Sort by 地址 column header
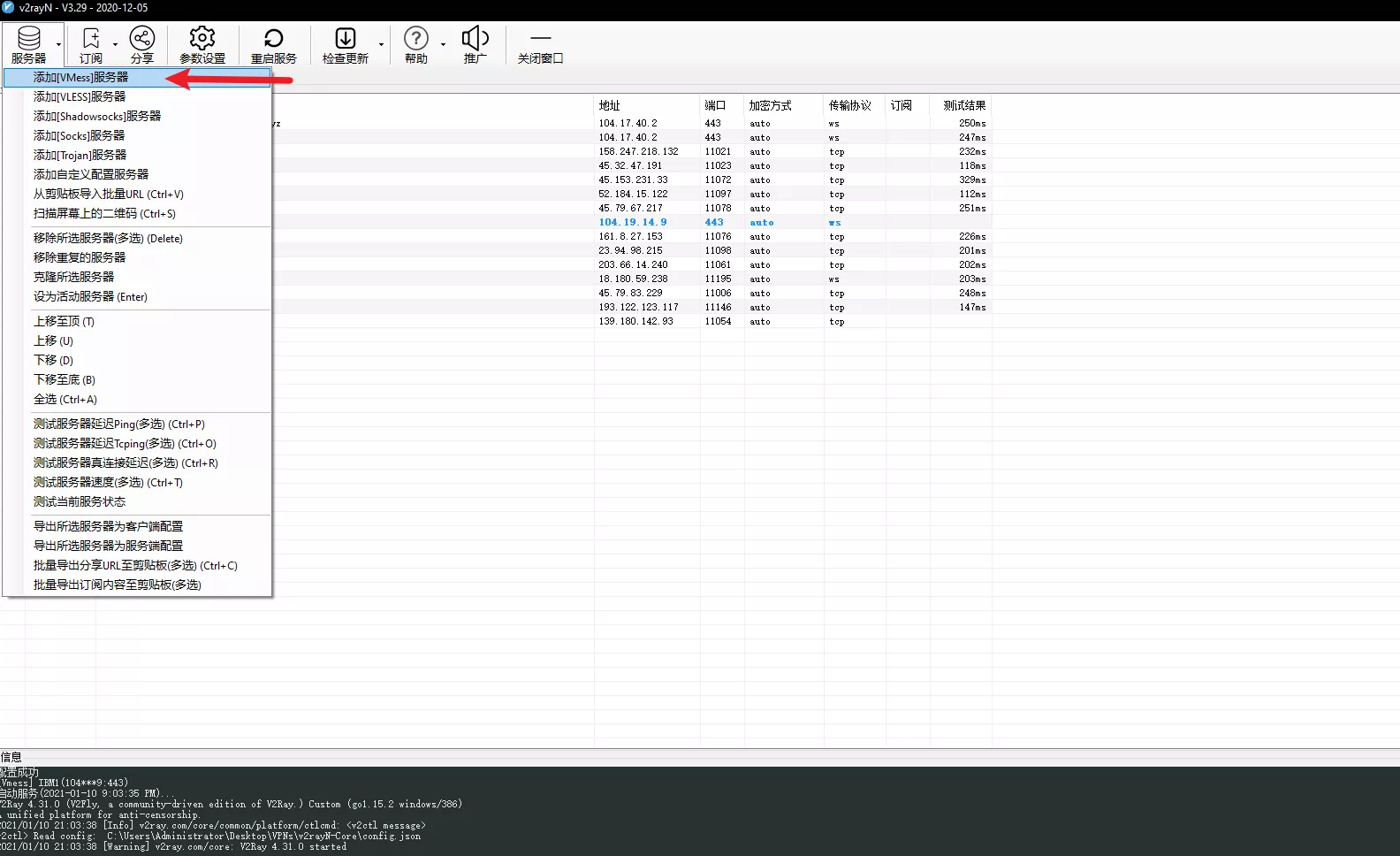The image size is (1400, 856). 647,105
